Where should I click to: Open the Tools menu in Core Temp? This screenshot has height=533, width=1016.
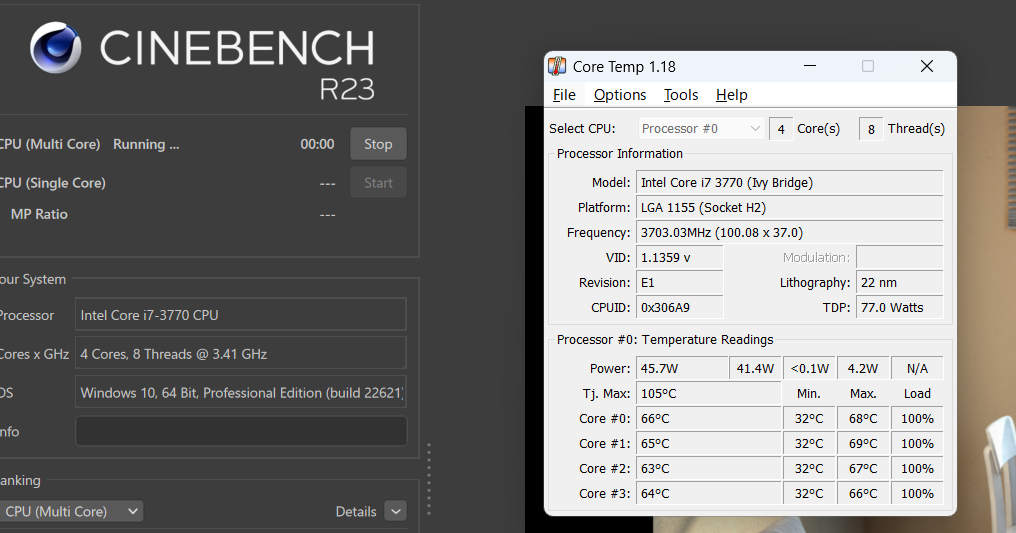pyautogui.click(x=681, y=95)
